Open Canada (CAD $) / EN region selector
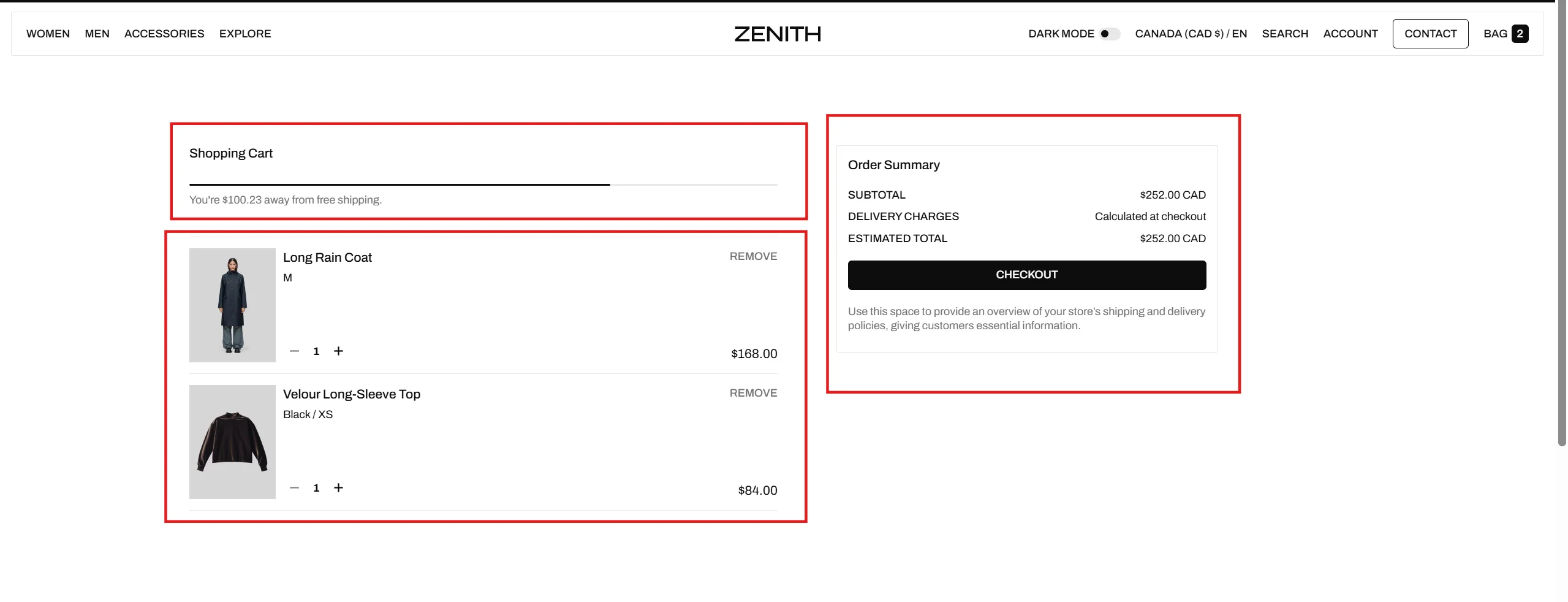 tap(1191, 34)
